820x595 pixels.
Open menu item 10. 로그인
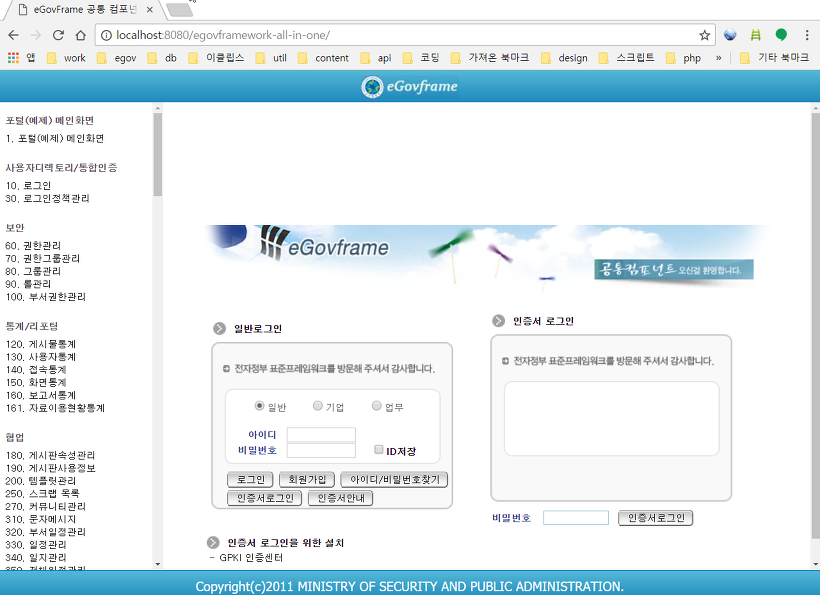(x=28, y=185)
